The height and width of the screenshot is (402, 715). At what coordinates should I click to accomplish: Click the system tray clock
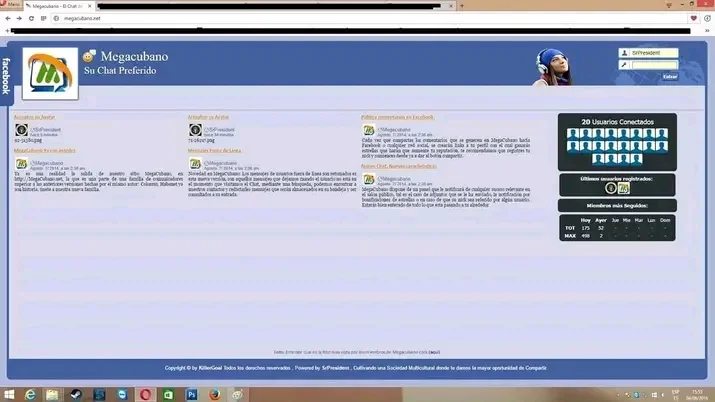click(x=696, y=395)
